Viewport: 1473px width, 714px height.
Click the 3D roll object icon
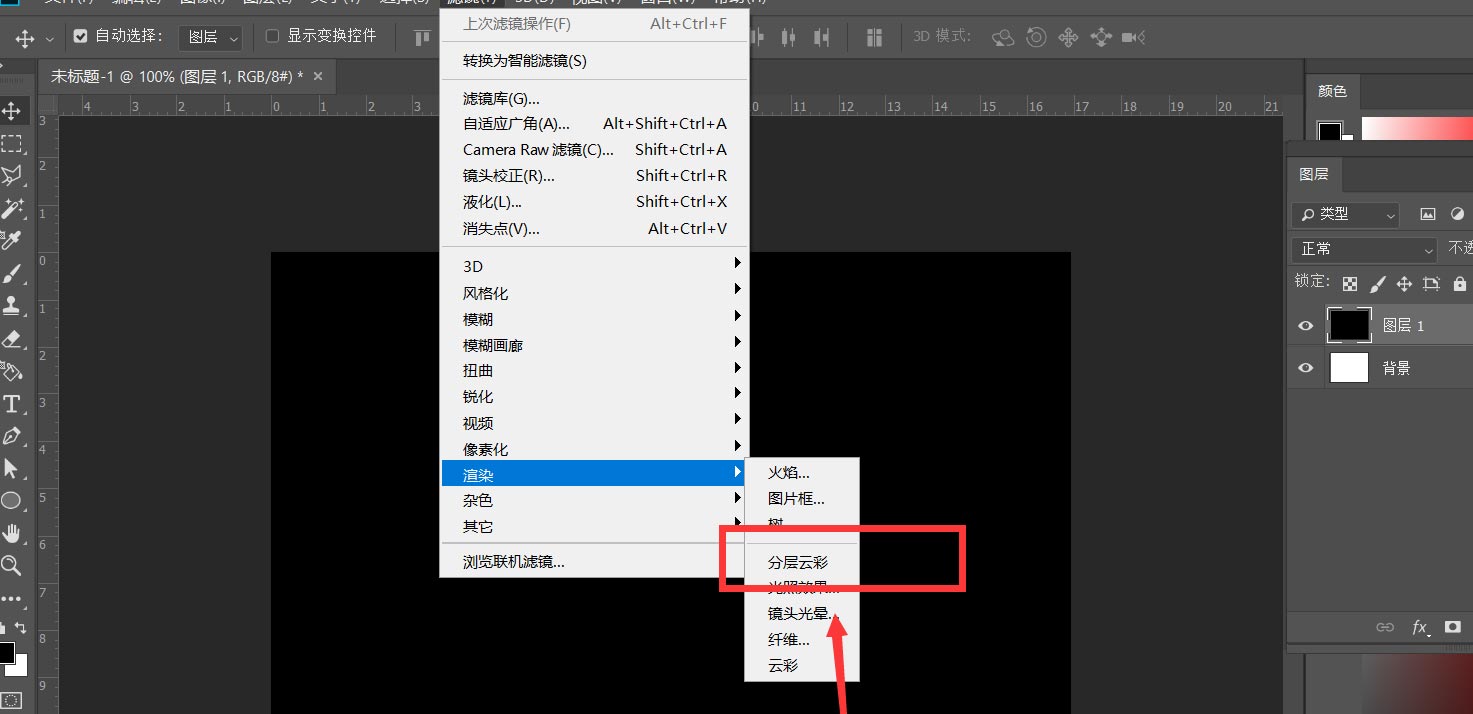tap(1036, 38)
